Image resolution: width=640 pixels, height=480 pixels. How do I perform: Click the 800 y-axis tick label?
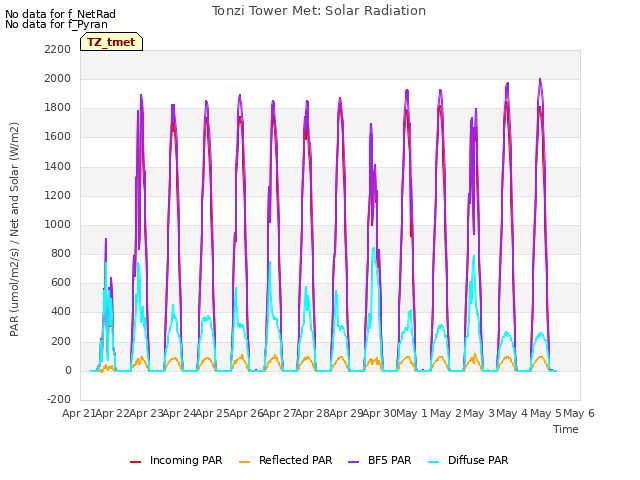click(61, 253)
